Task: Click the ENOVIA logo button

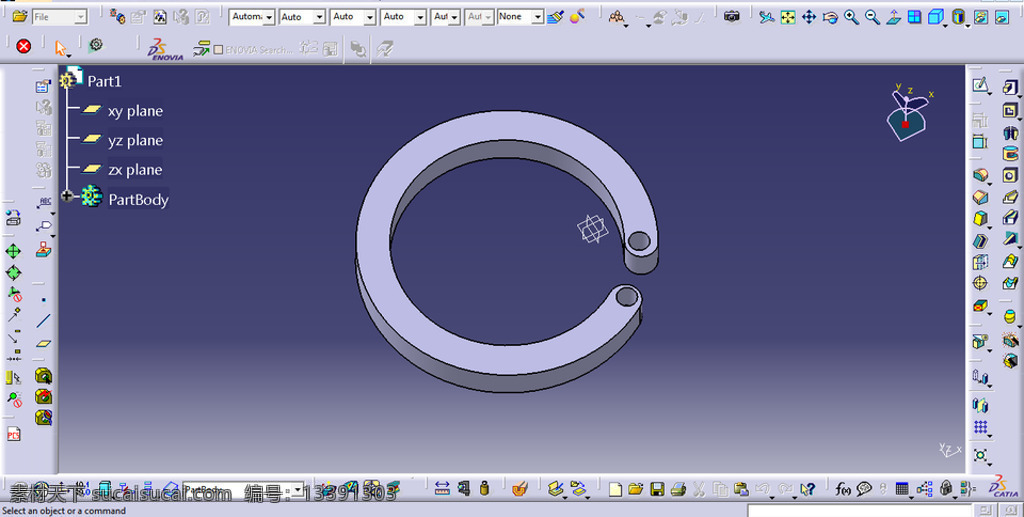Action: tap(165, 49)
